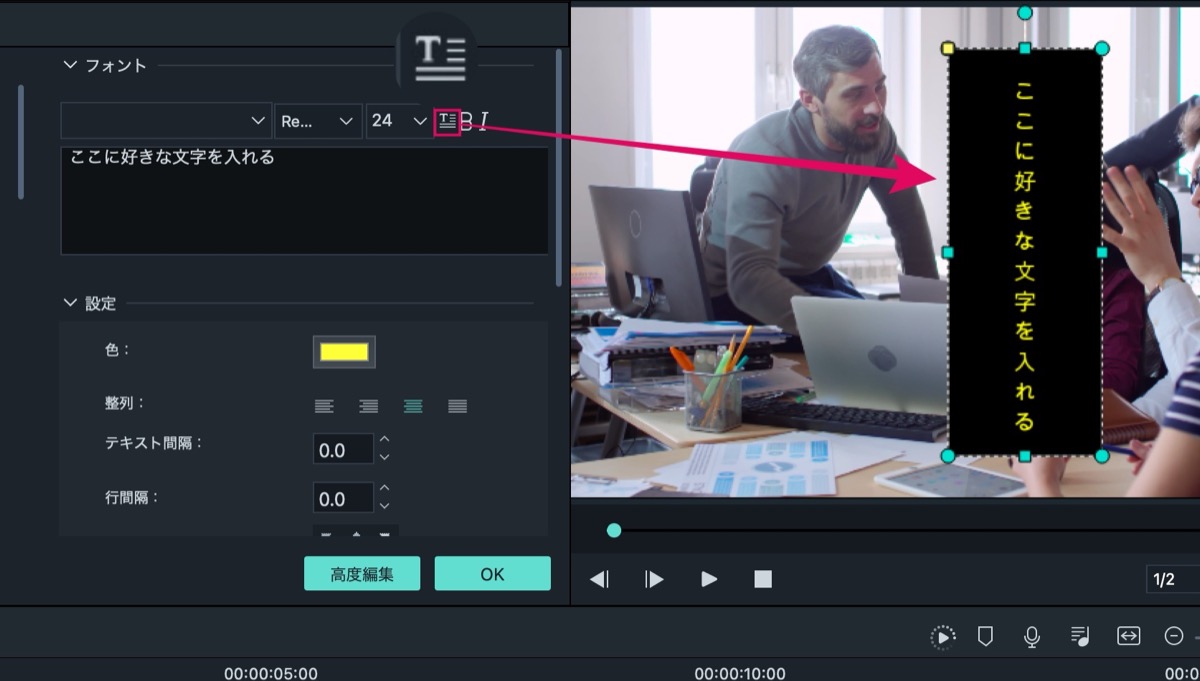Click the zoom-to-fit timeline icon
This screenshot has height=681, width=1200.
click(1128, 636)
